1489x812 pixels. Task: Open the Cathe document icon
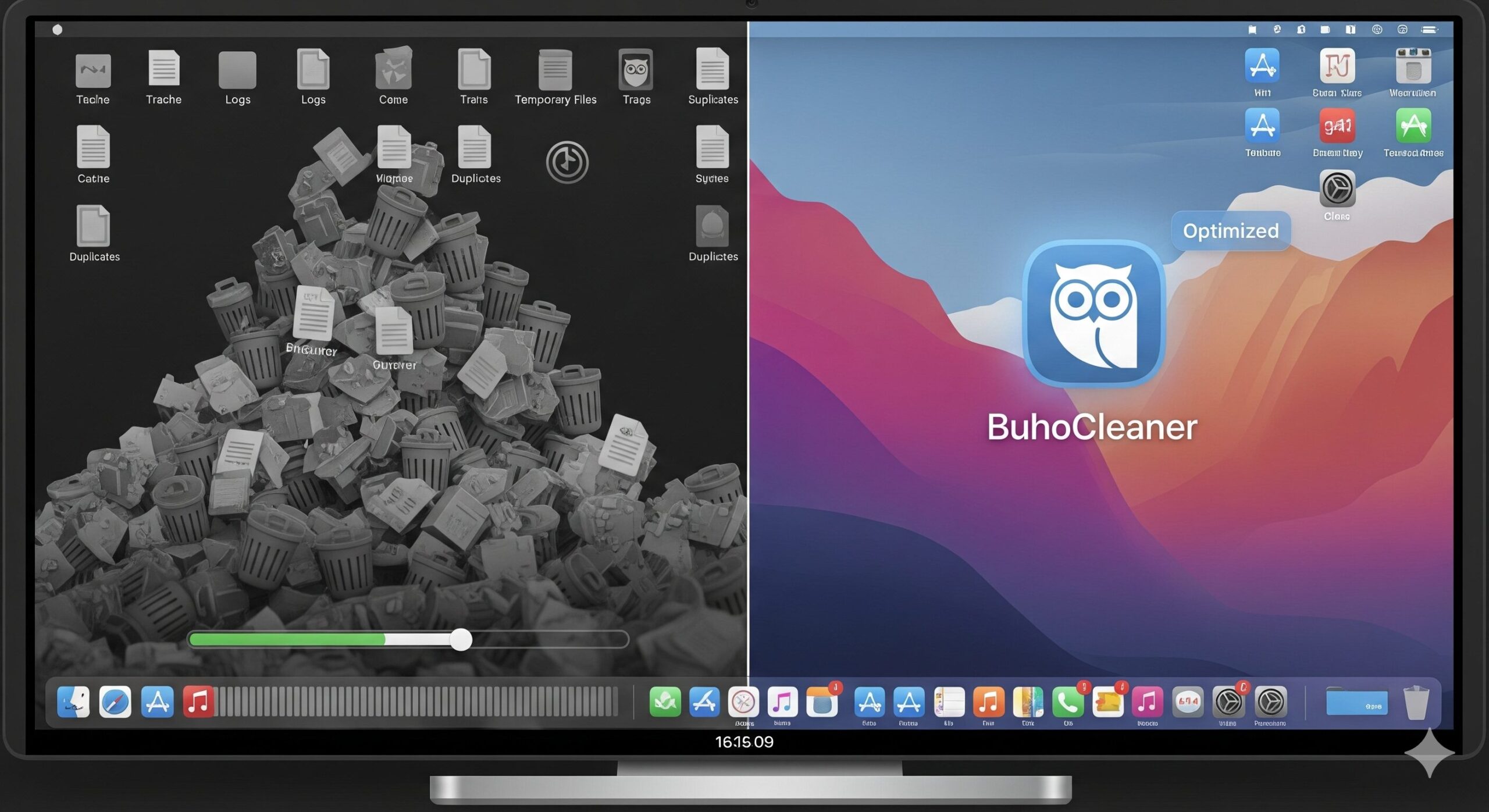[x=93, y=147]
